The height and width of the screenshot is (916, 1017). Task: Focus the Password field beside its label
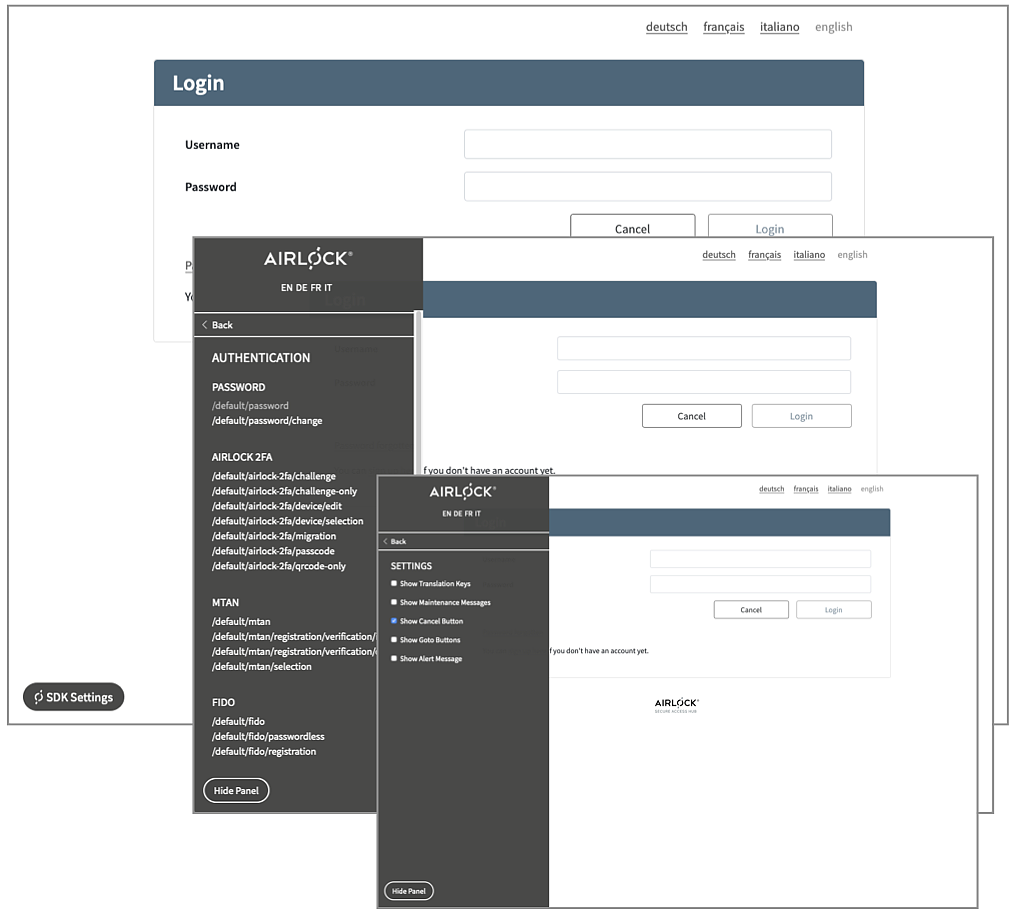pyautogui.click(x=647, y=187)
